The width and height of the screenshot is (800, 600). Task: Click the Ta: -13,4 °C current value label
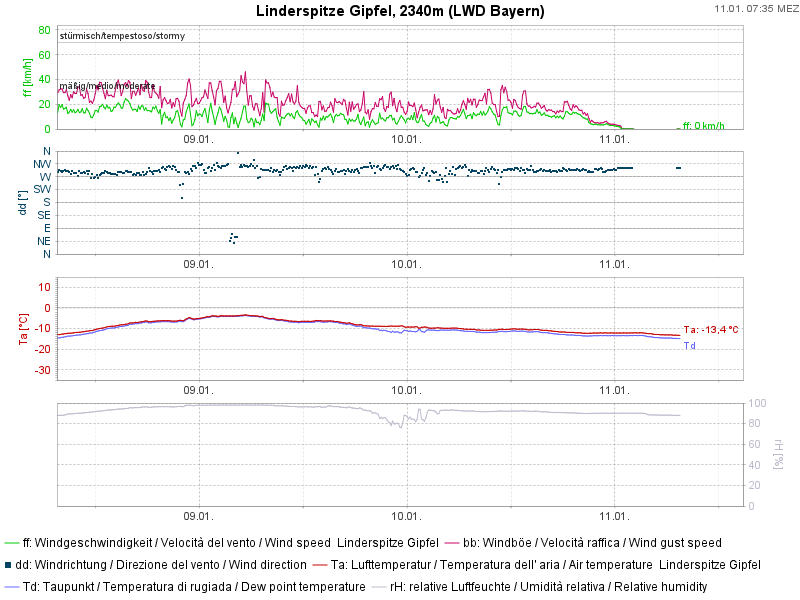[x=711, y=330]
